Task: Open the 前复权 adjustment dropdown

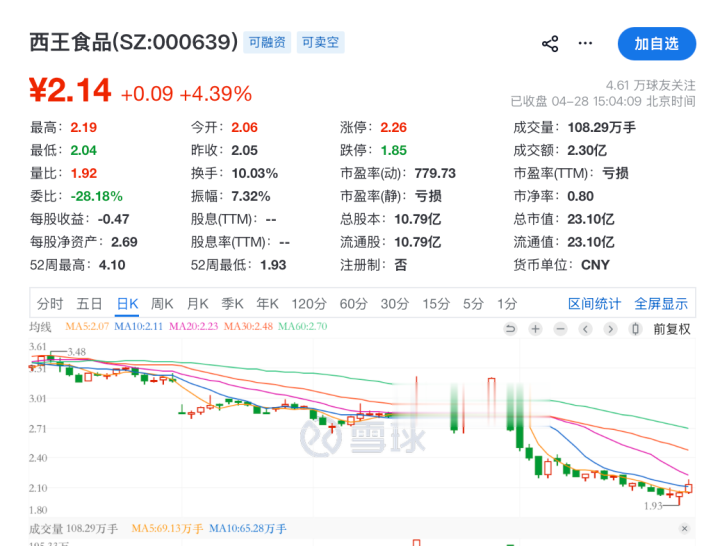Action: [672, 329]
